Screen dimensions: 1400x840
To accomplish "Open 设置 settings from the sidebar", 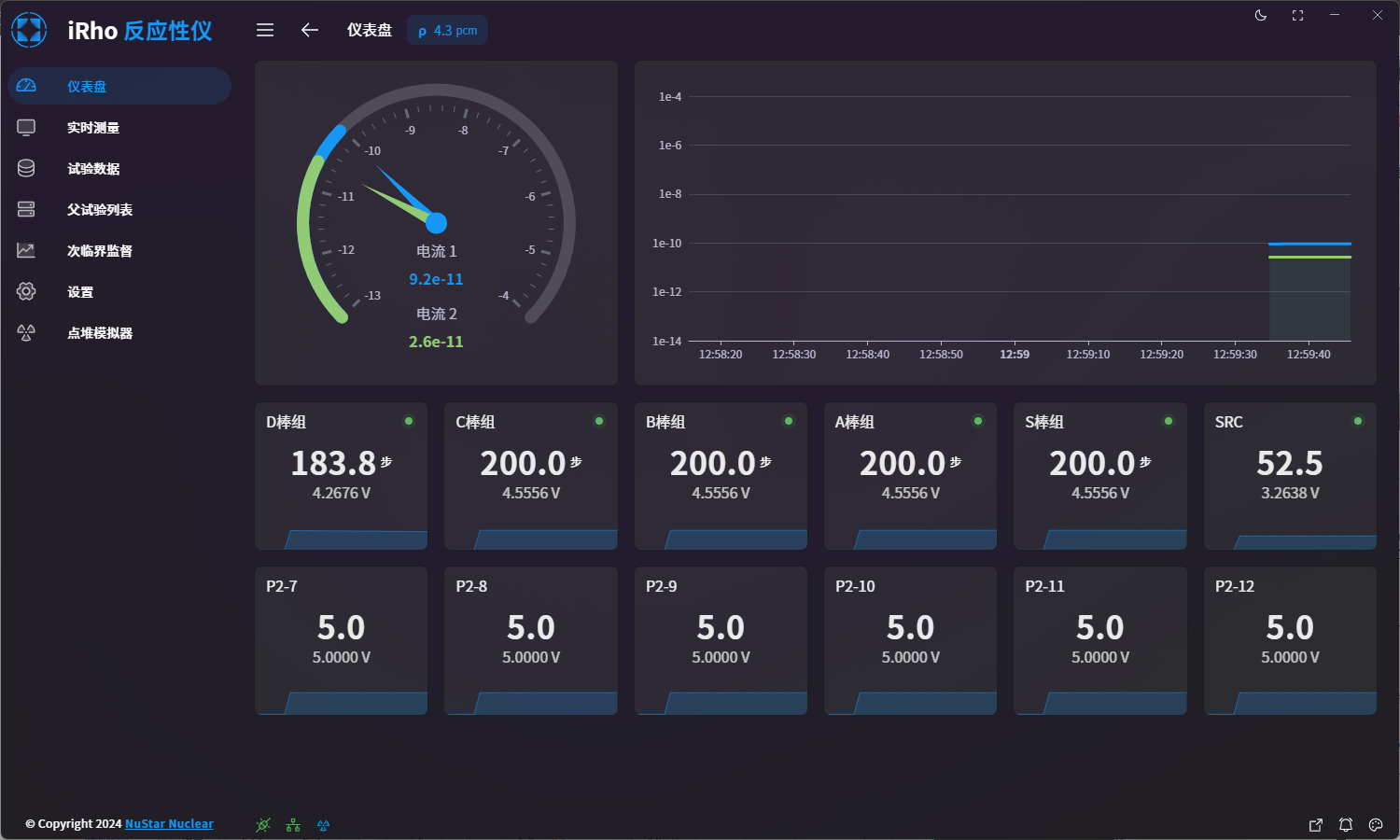I will click(x=119, y=291).
